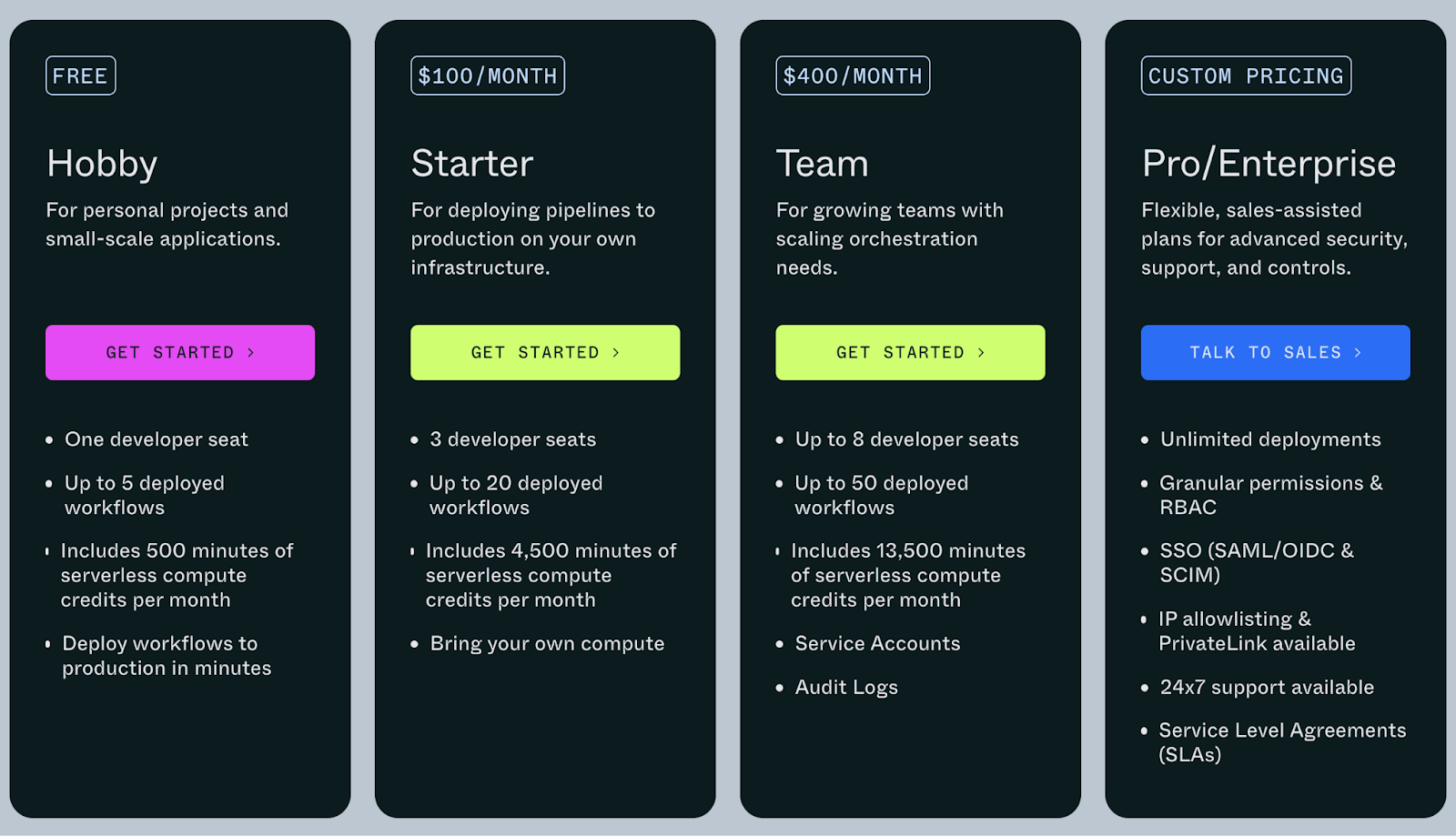The width and height of the screenshot is (1456, 836).
Task: Click the $400/MONTH price badge
Action: pos(853,76)
